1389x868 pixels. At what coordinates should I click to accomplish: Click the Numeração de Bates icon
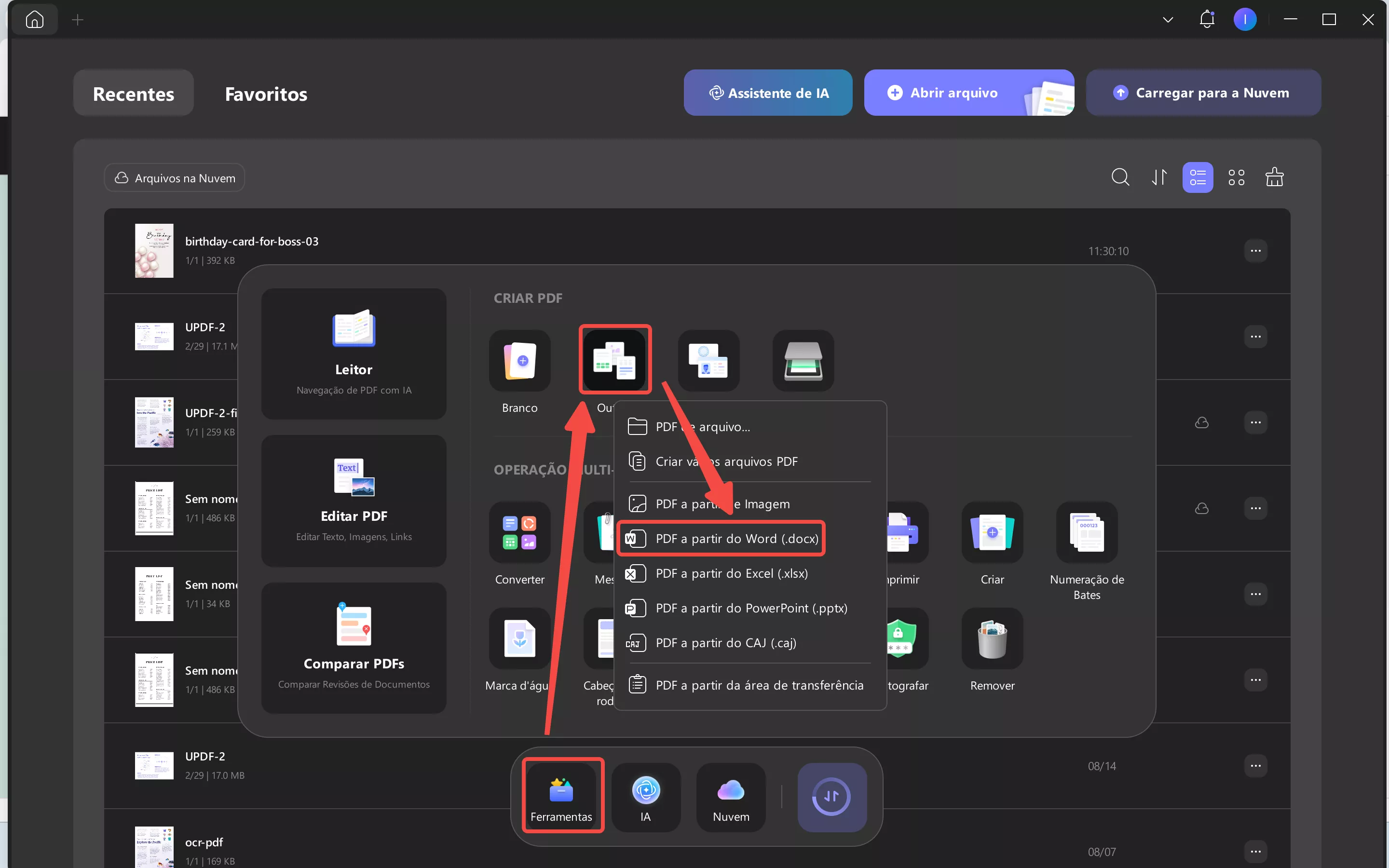[1087, 532]
